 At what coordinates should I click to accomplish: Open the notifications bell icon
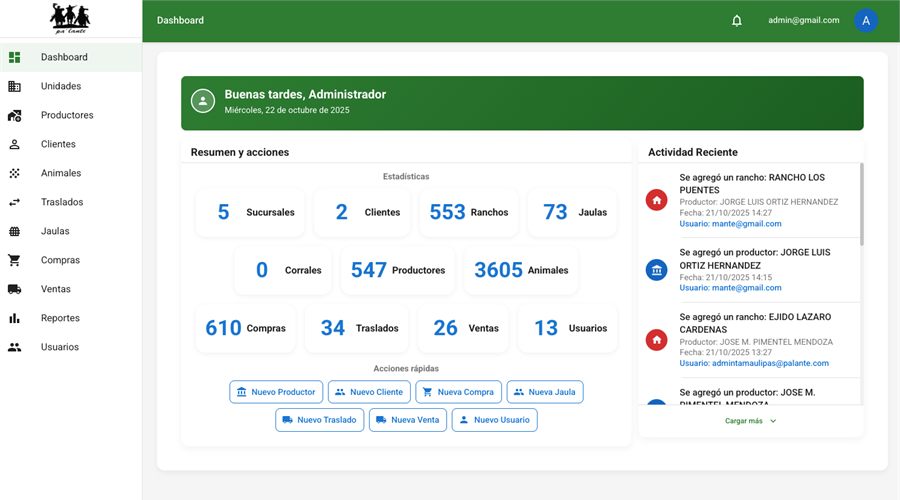pyautogui.click(x=736, y=21)
